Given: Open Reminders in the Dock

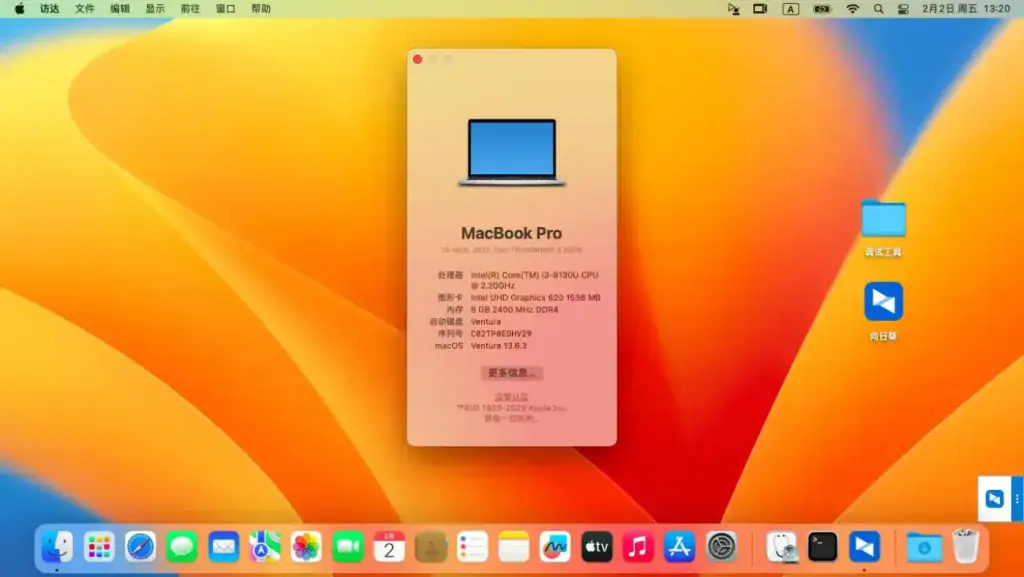Looking at the screenshot, I should [472, 547].
